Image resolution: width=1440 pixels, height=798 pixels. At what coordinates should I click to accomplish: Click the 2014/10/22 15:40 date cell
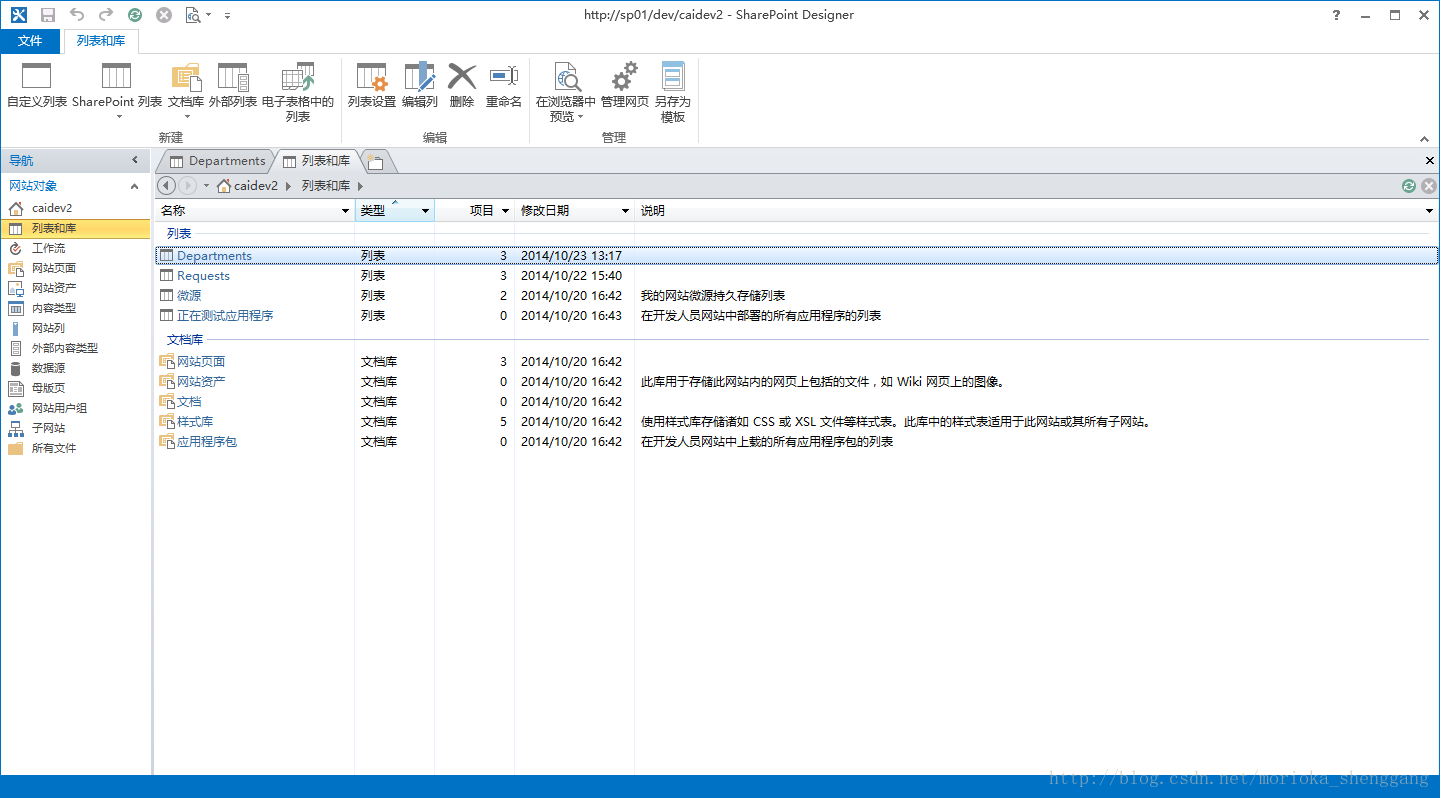pos(571,276)
